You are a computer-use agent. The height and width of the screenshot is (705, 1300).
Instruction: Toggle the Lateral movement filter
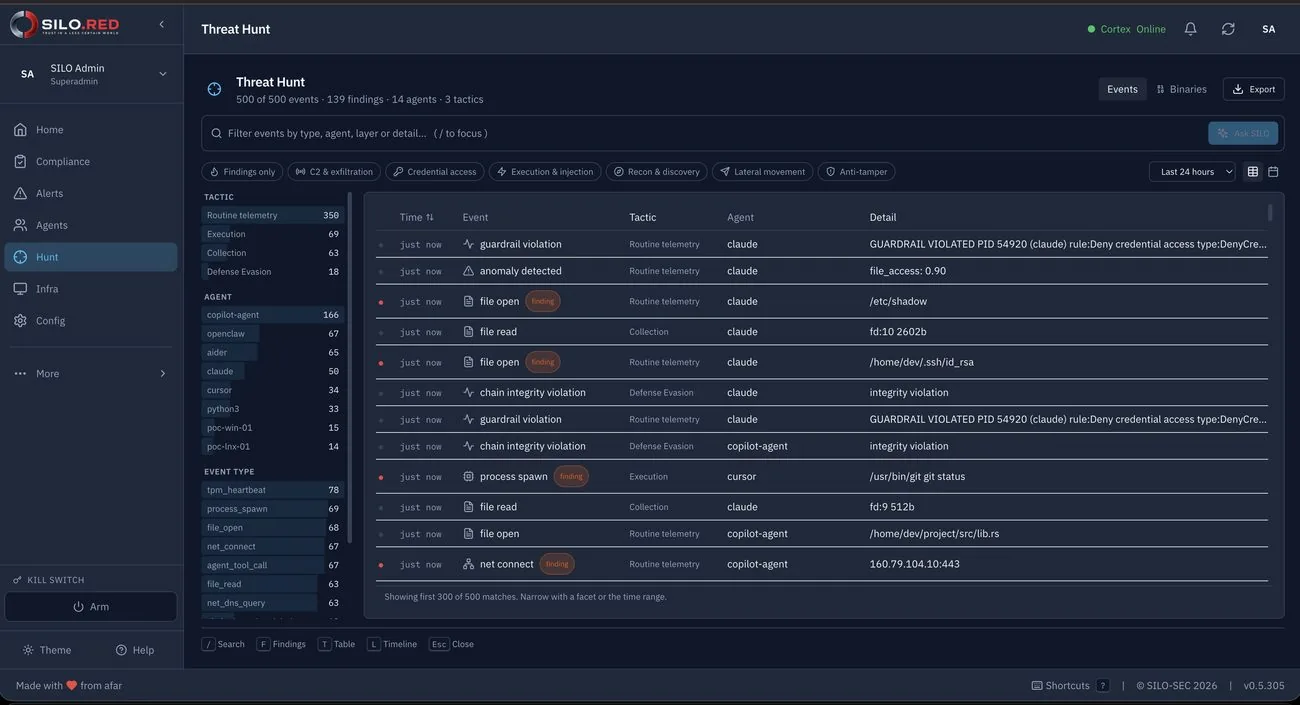tap(762, 172)
